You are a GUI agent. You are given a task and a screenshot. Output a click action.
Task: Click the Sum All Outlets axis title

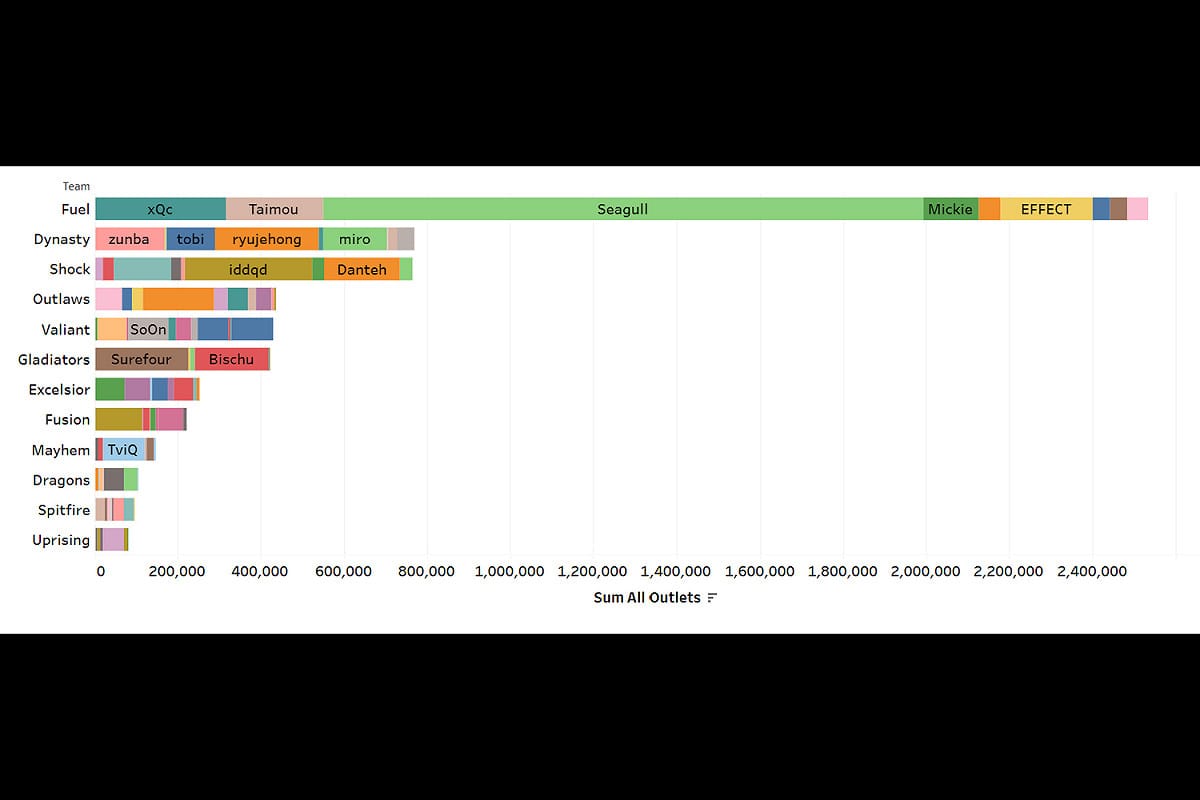pyautogui.click(x=647, y=598)
